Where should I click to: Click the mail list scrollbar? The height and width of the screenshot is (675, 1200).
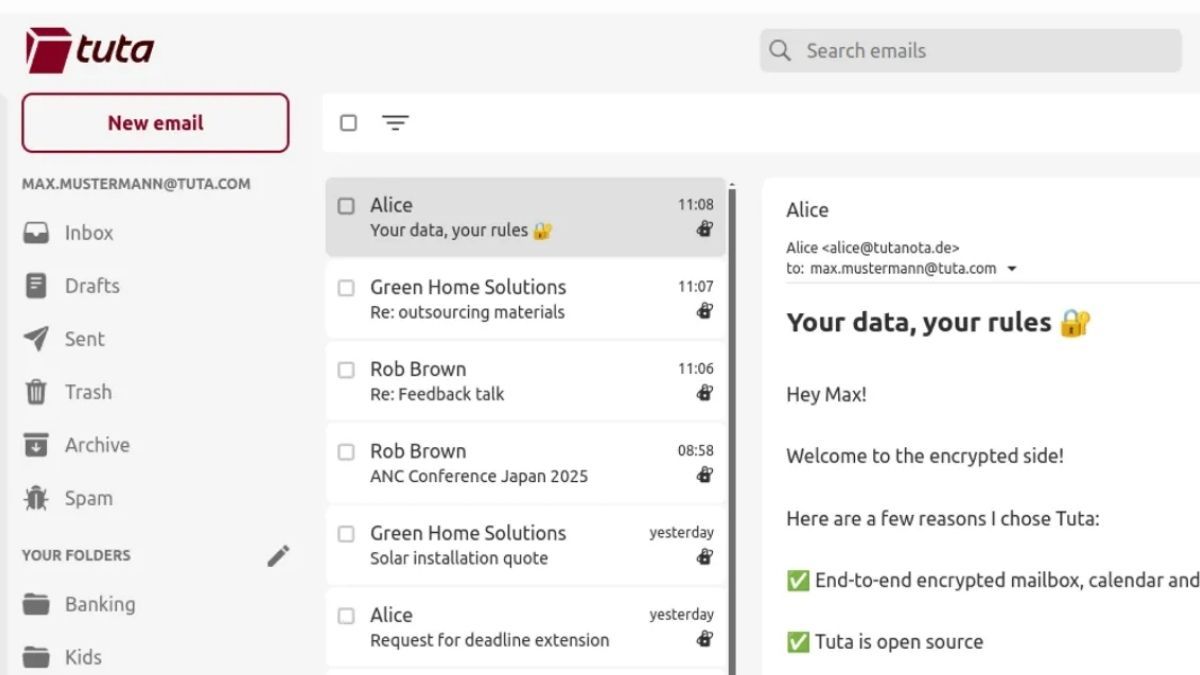732,430
